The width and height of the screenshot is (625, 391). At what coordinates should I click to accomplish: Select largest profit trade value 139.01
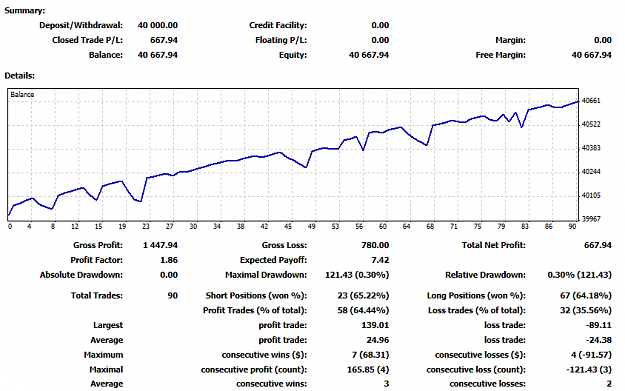pyautogui.click(x=375, y=325)
